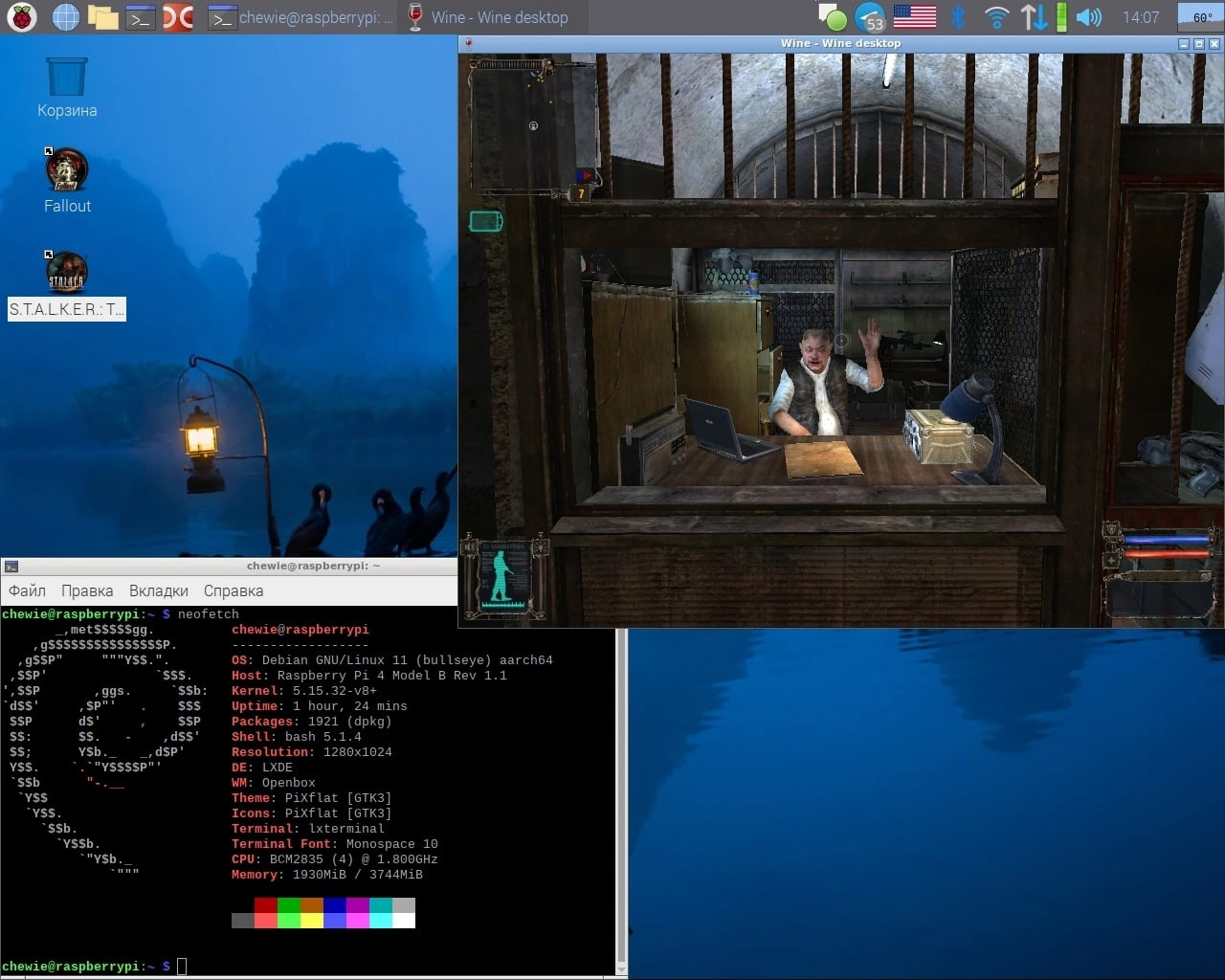This screenshot has height=980, width=1225.
Task: Click the "Terminal Font: Monospace 10" line
Action: click(335, 844)
